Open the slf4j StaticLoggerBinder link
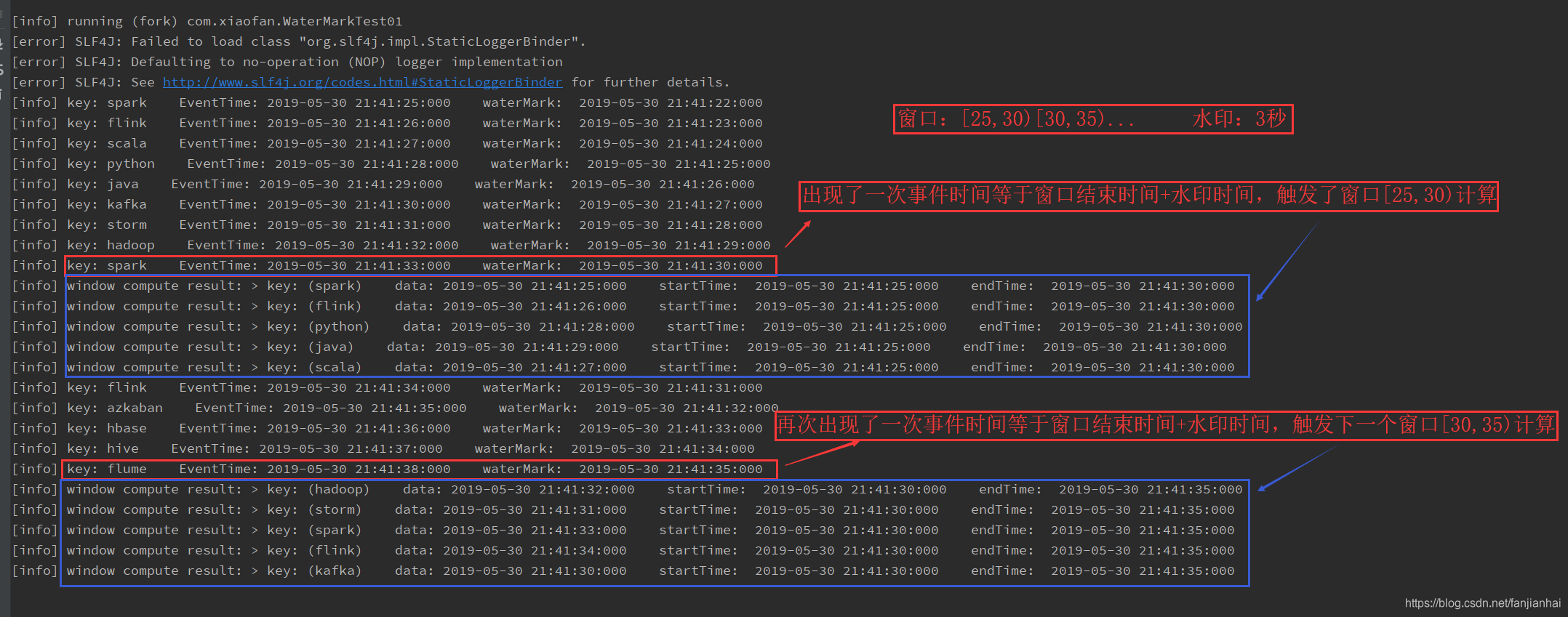The image size is (1568, 617). click(x=362, y=82)
